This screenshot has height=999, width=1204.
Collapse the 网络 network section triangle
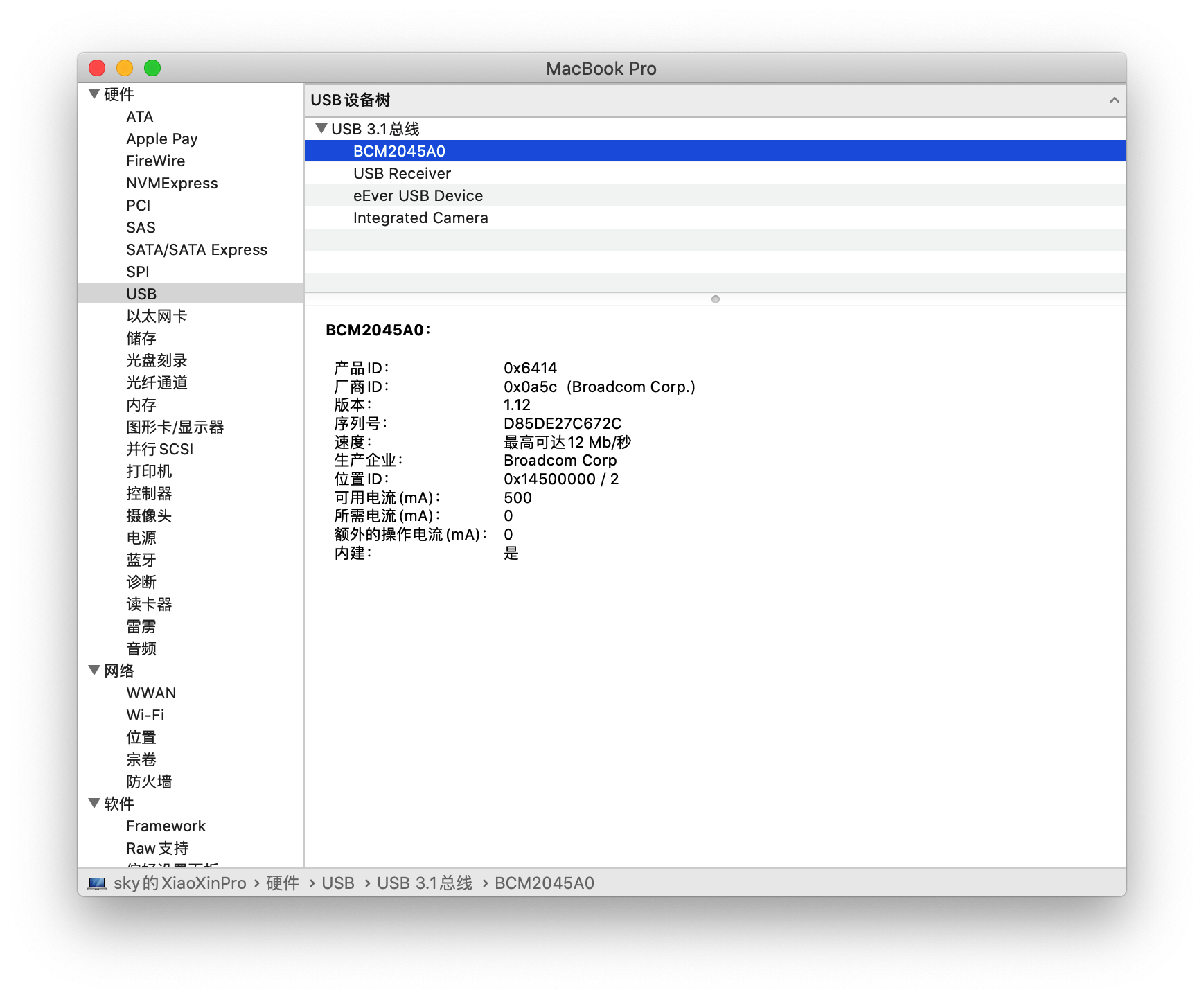pos(94,670)
